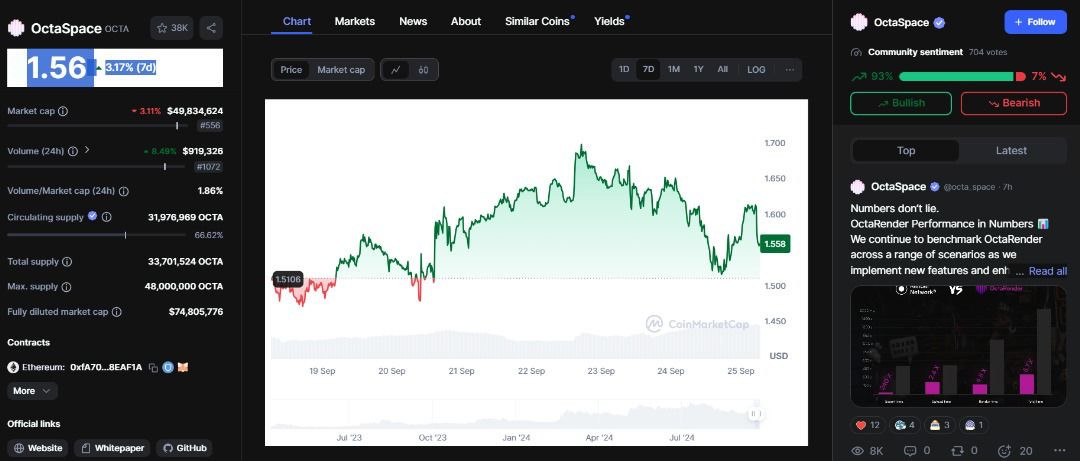Image resolution: width=1080 pixels, height=461 pixels.
Task: Vote Bullish on community sentiment
Action: tap(901, 103)
